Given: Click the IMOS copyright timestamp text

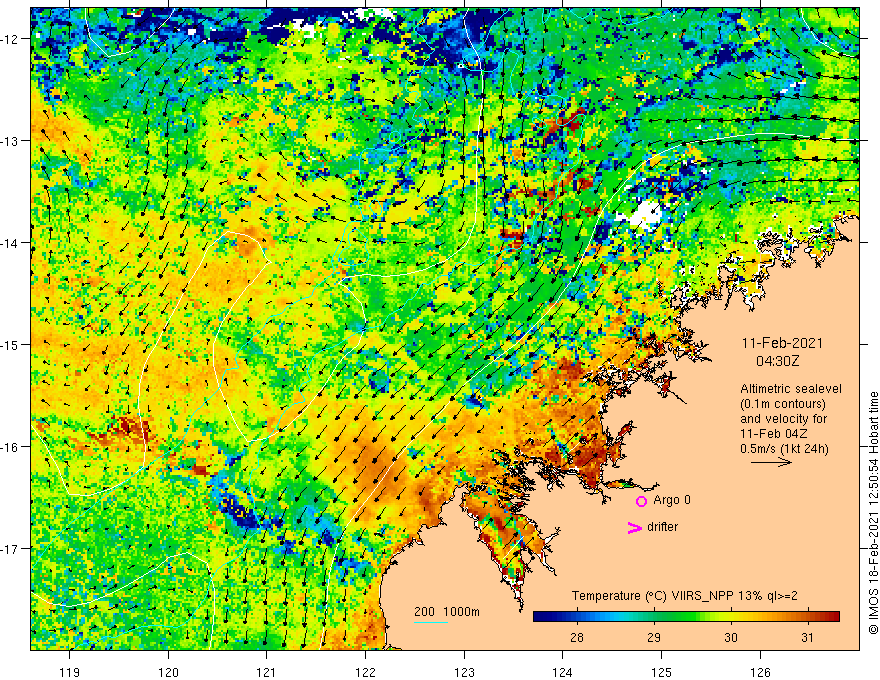Looking at the screenshot, I should coord(873,513).
